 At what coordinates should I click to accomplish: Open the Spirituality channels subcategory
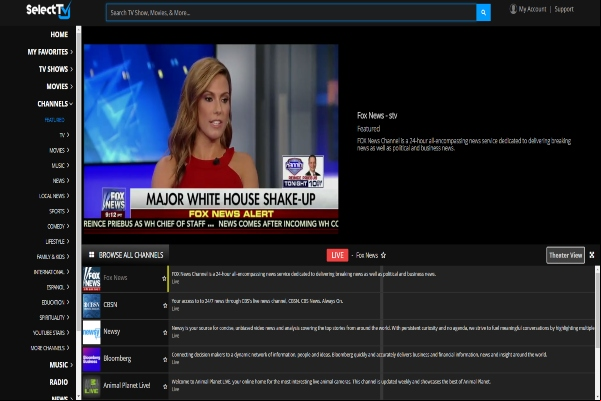[54, 317]
